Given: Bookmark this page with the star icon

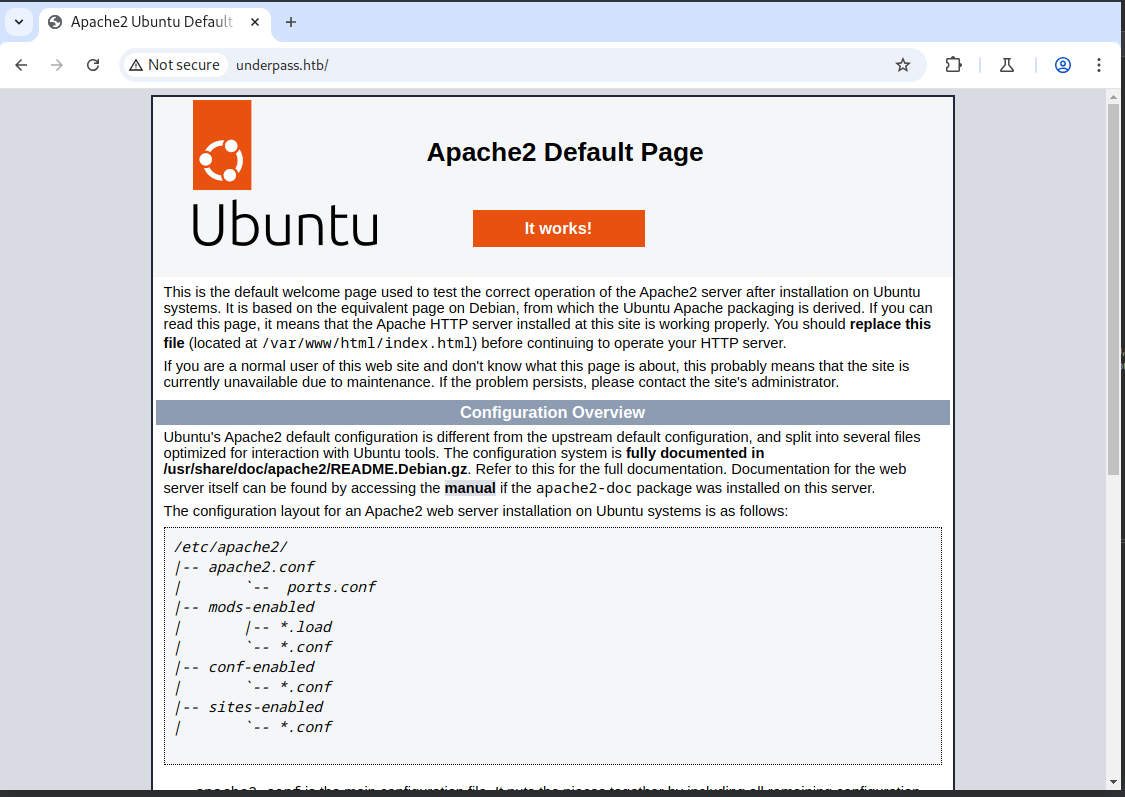Looking at the screenshot, I should tap(903, 65).
